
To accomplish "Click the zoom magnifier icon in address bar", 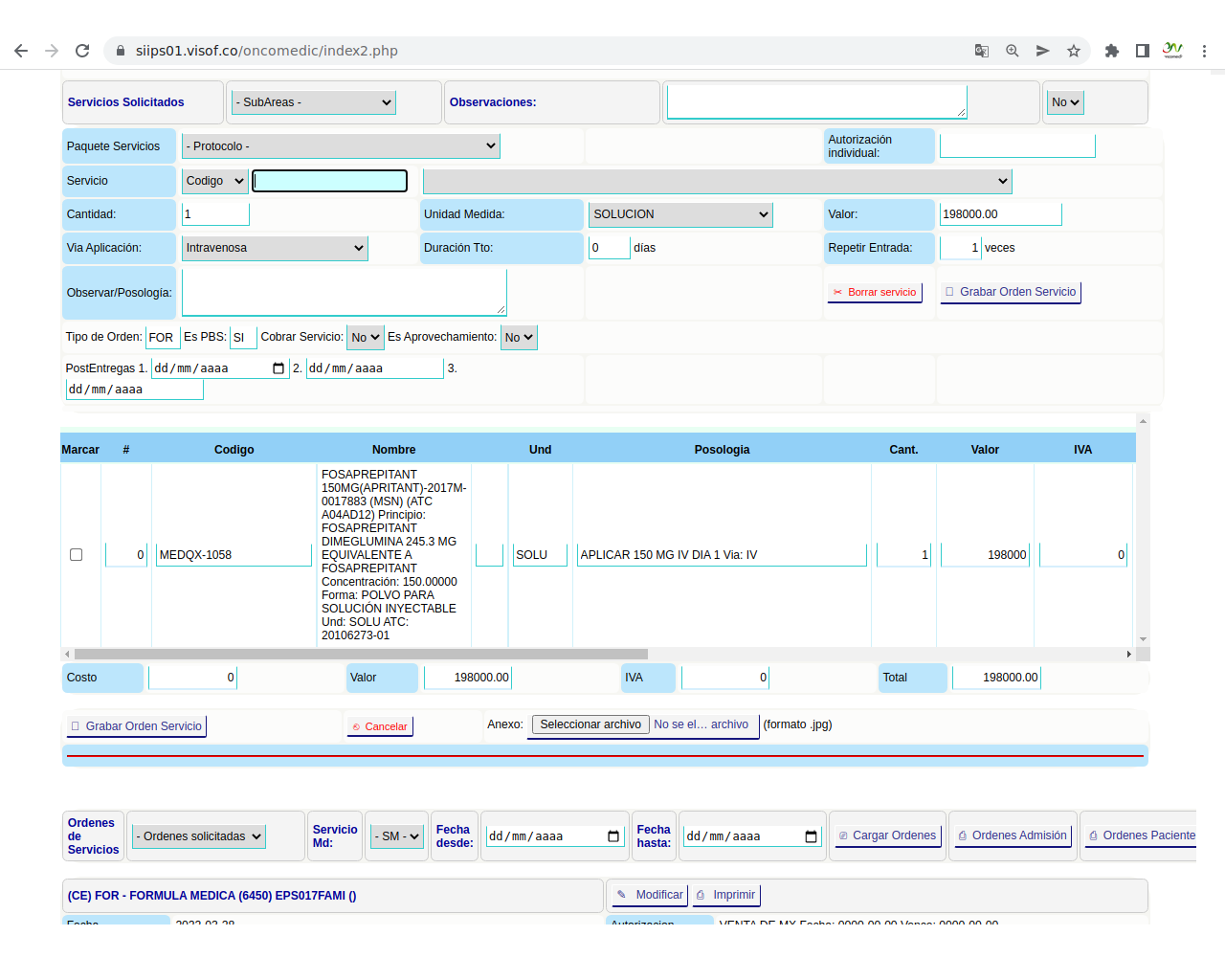I will (x=1012, y=51).
